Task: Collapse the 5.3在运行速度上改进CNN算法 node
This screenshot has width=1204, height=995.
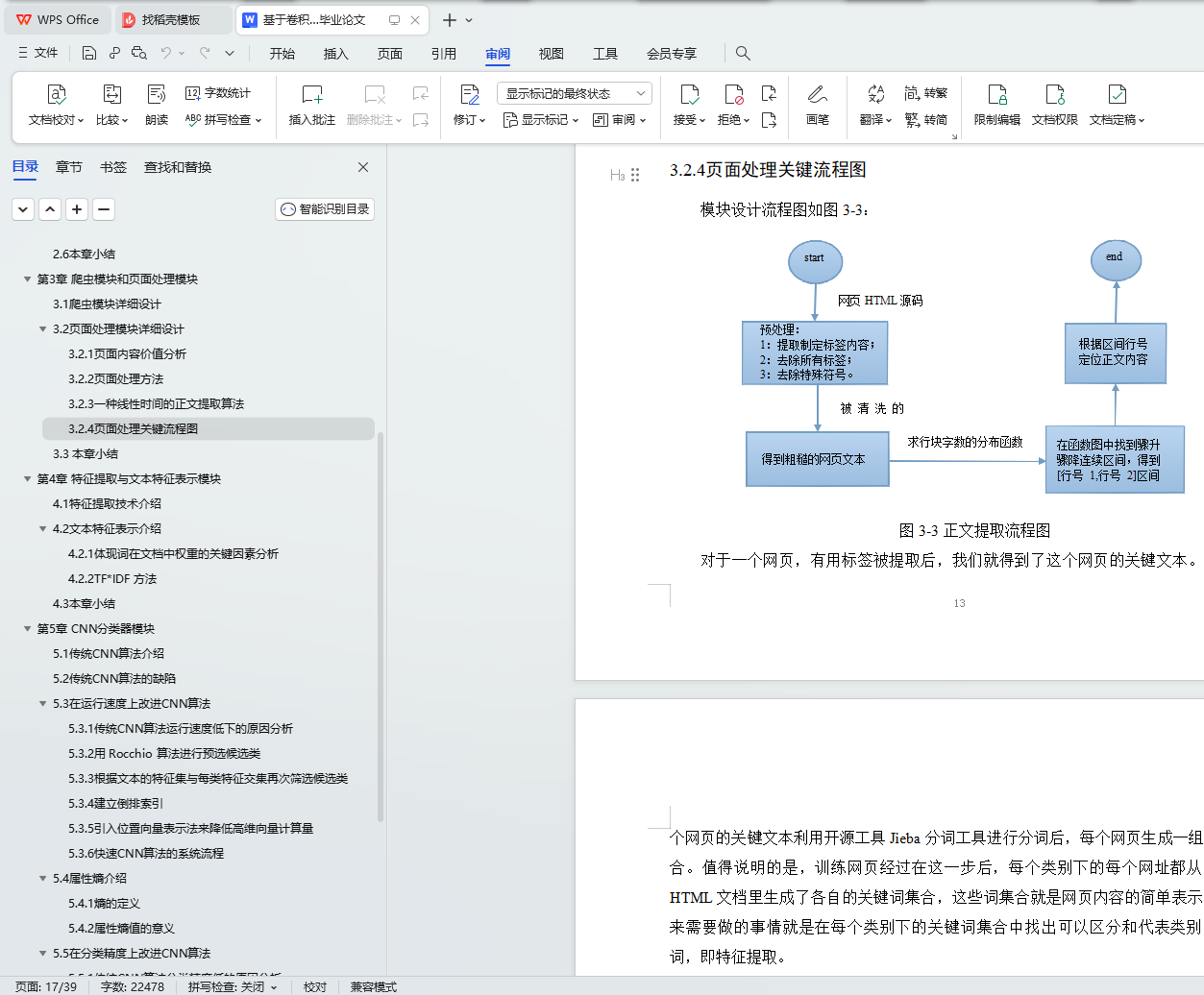Action: pyautogui.click(x=42, y=704)
